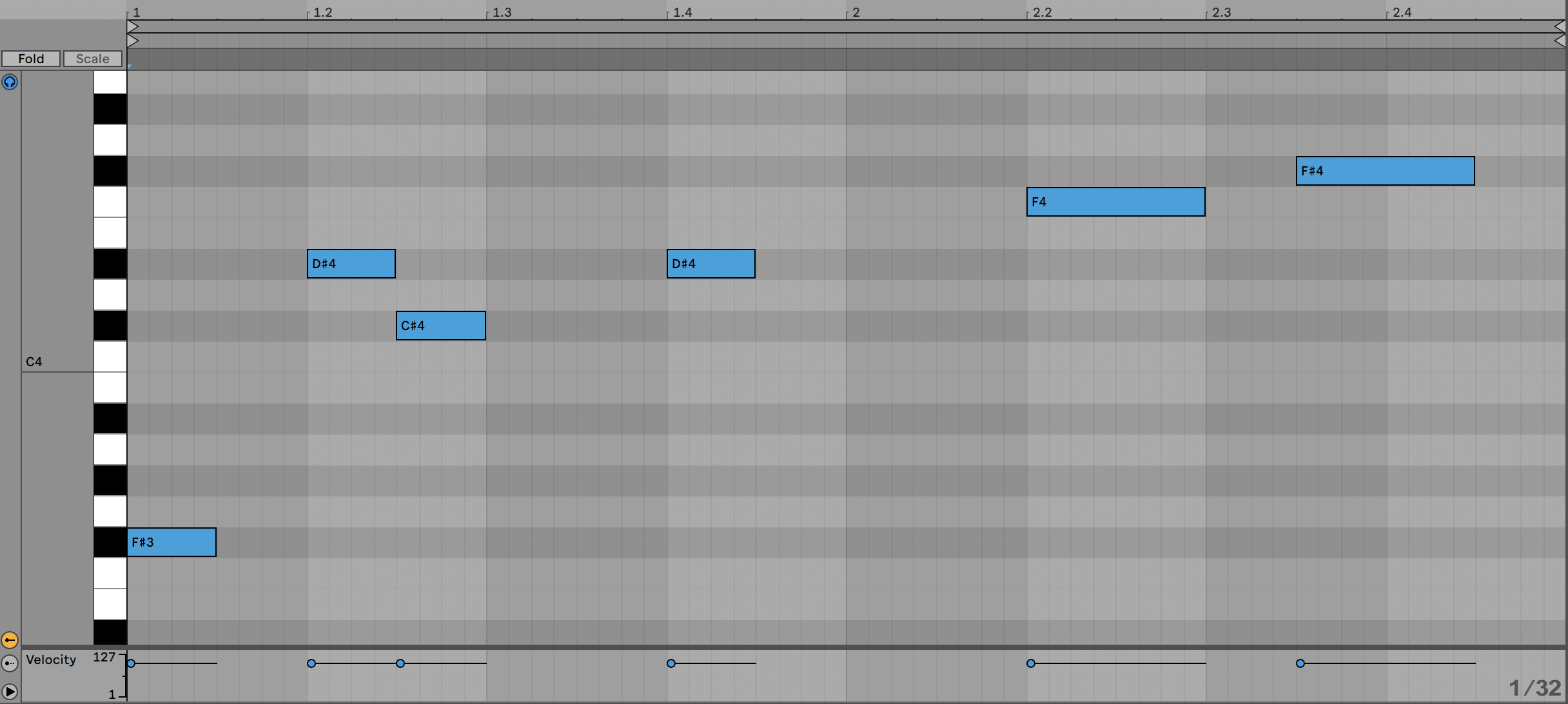Play the C#4 black piano key

[110, 326]
